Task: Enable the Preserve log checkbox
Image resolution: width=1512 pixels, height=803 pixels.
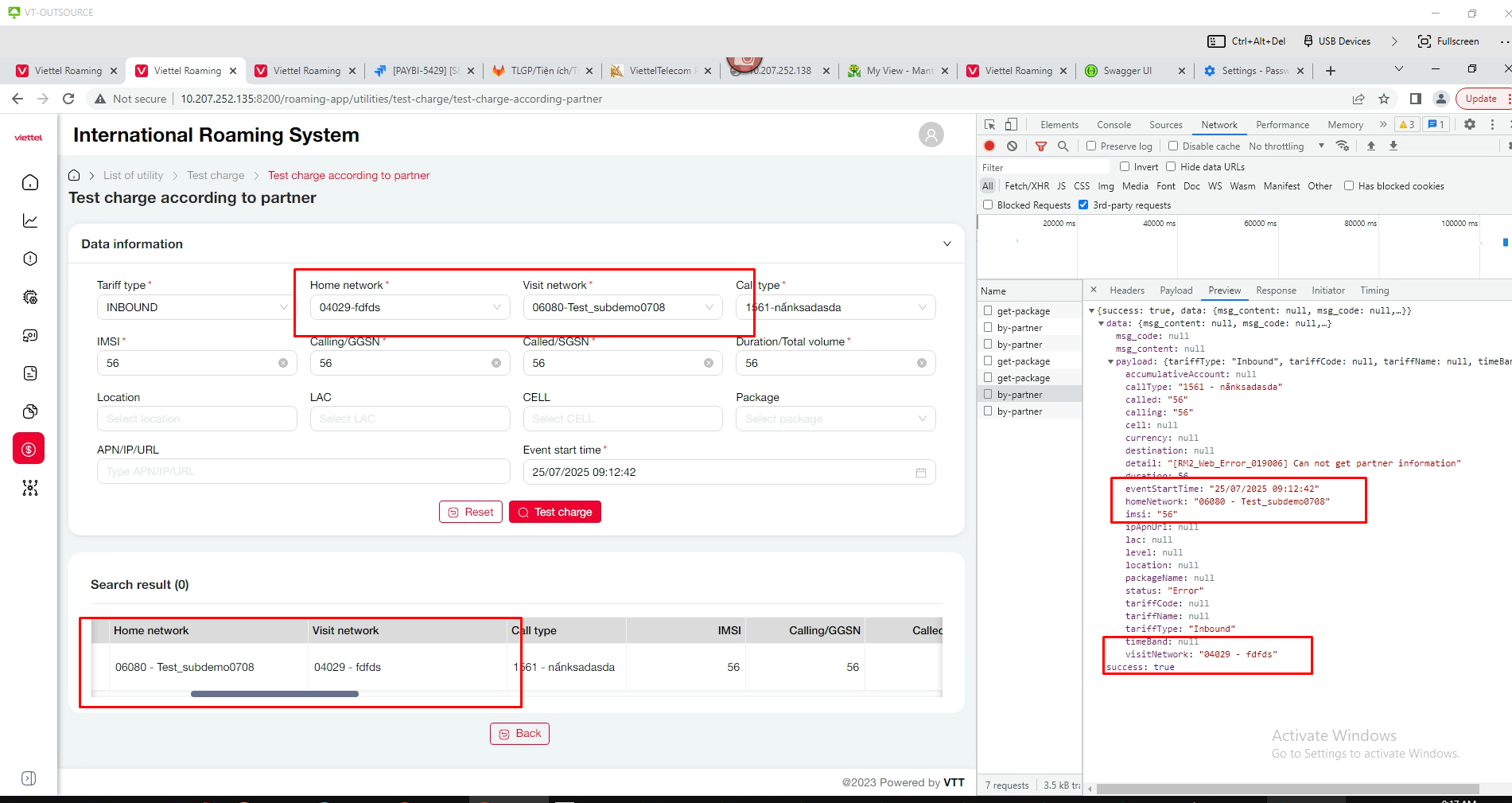Action: [1091, 146]
